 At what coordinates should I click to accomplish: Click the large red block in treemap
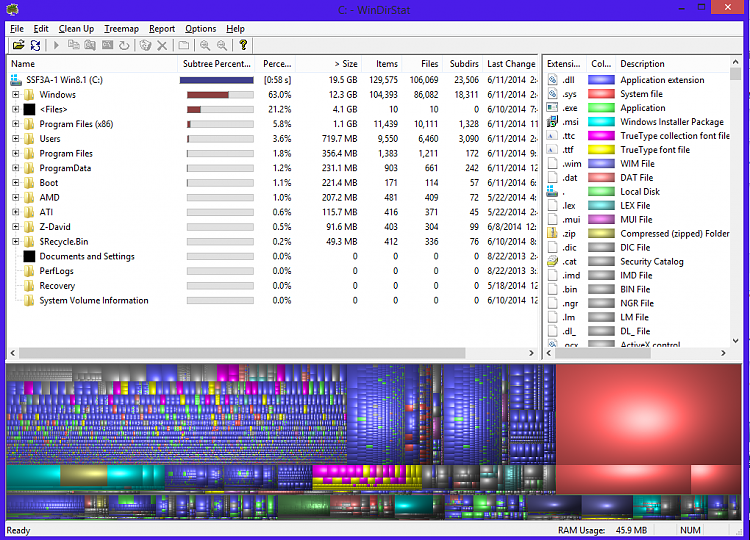649,414
